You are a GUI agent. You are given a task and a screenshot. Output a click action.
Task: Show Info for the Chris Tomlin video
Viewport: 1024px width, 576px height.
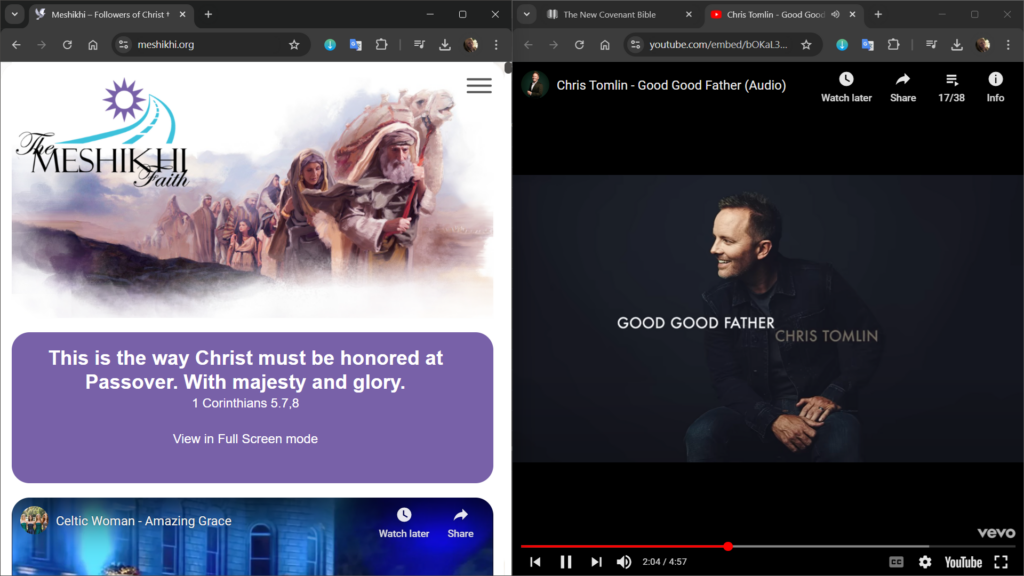click(995, 87)
